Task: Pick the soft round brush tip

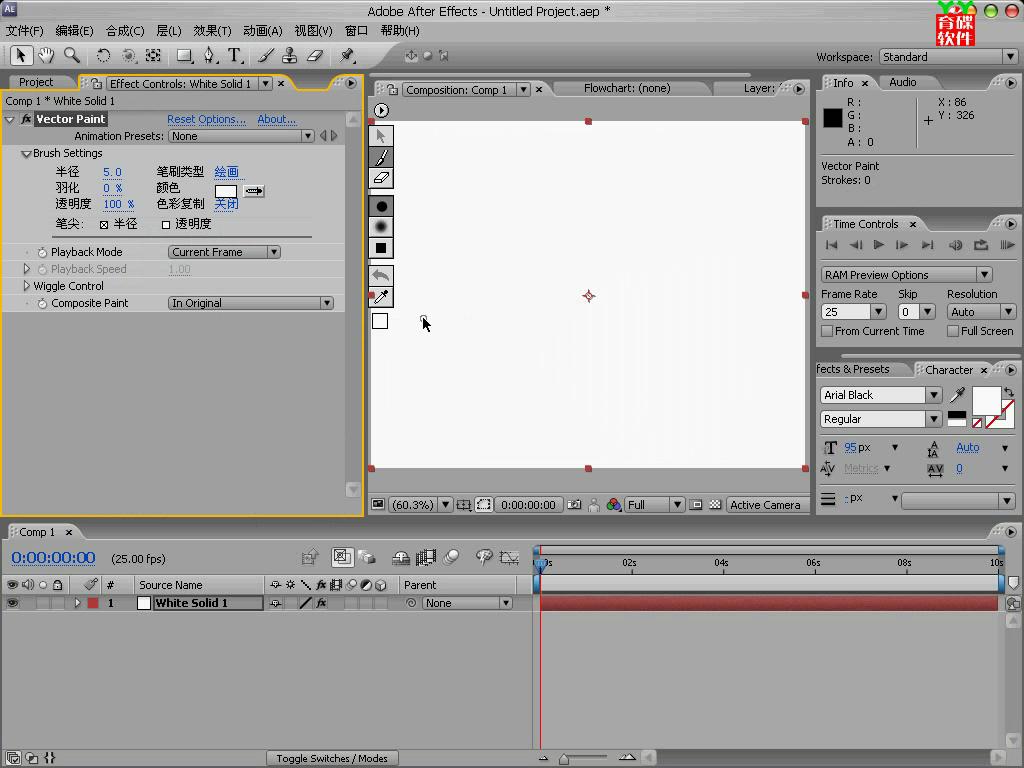Action: pyautogui.click(x=381, y=227)
